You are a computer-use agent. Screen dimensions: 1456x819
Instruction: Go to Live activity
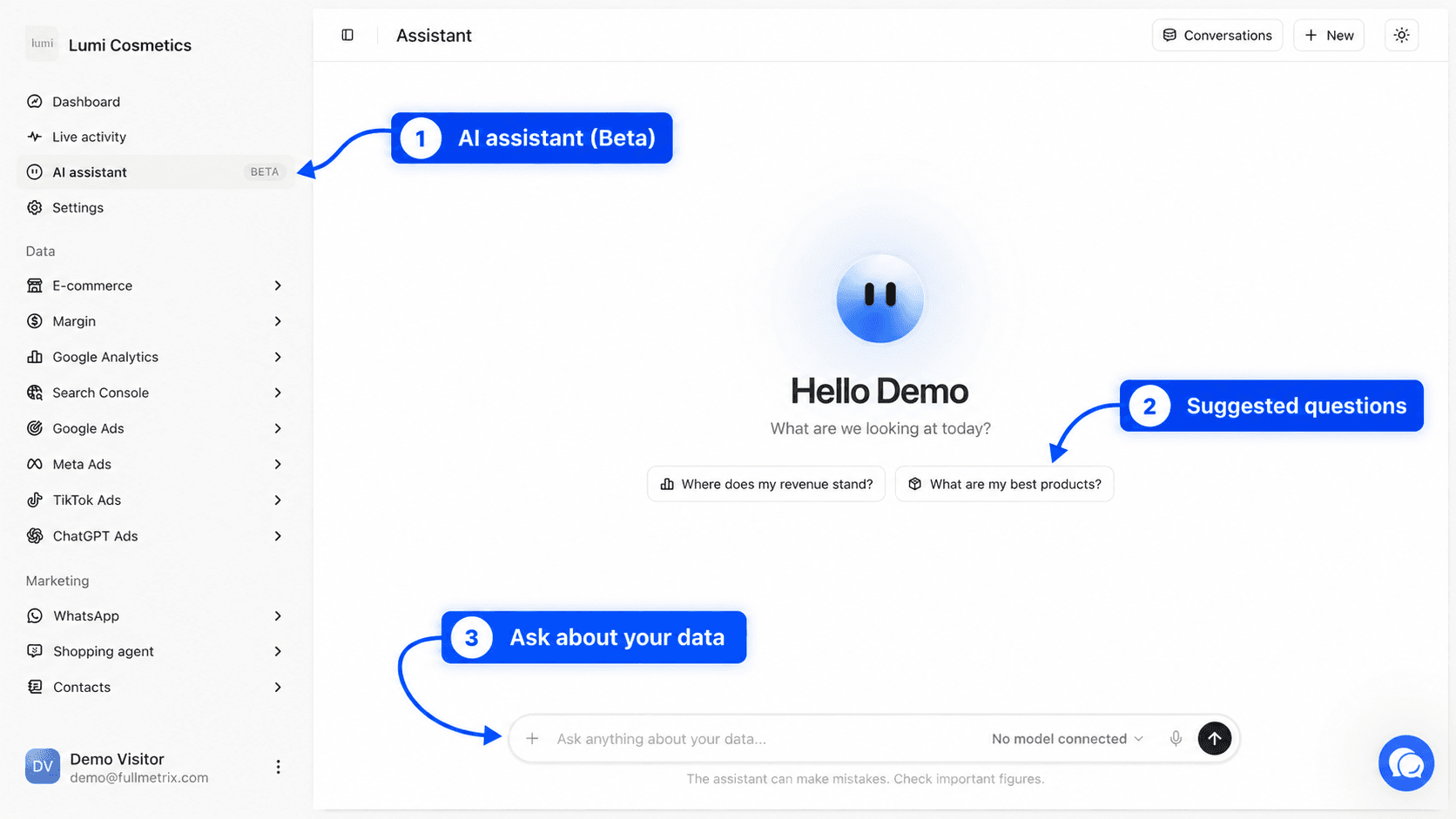pos(157,137)
